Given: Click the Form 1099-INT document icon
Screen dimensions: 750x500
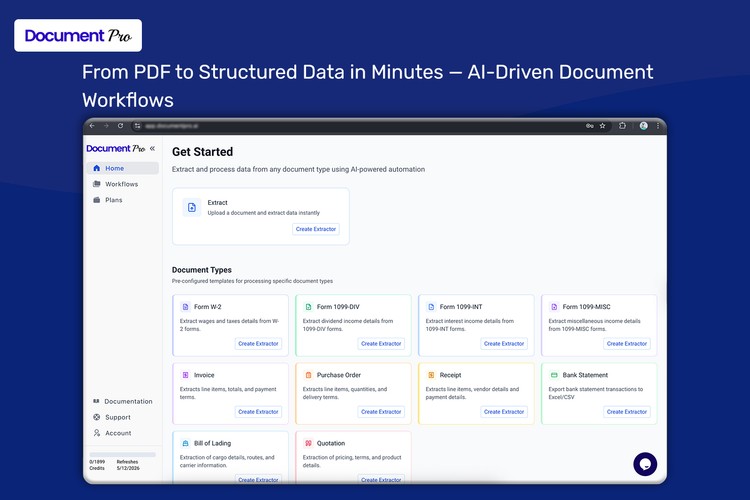Looking at the screenshot, I should pyautogui.click(x=431, y=307).
